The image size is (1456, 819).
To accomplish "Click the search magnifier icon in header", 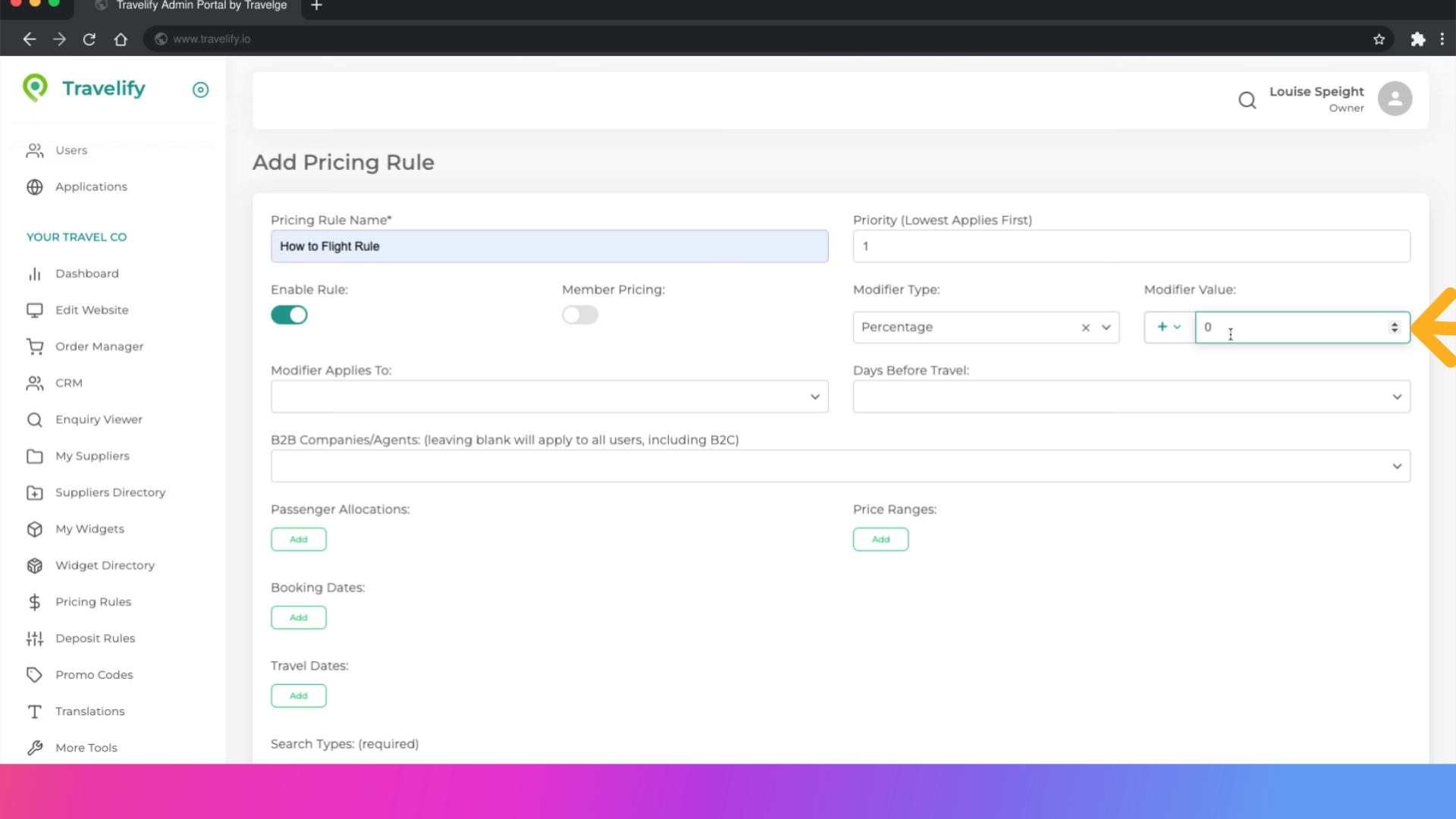I will point(1247,99).
